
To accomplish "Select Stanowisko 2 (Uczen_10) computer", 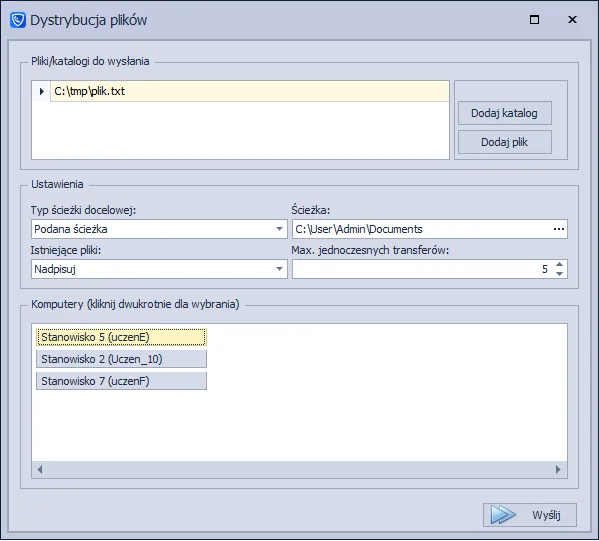I will pyautogui.click(x=121, y=359).
